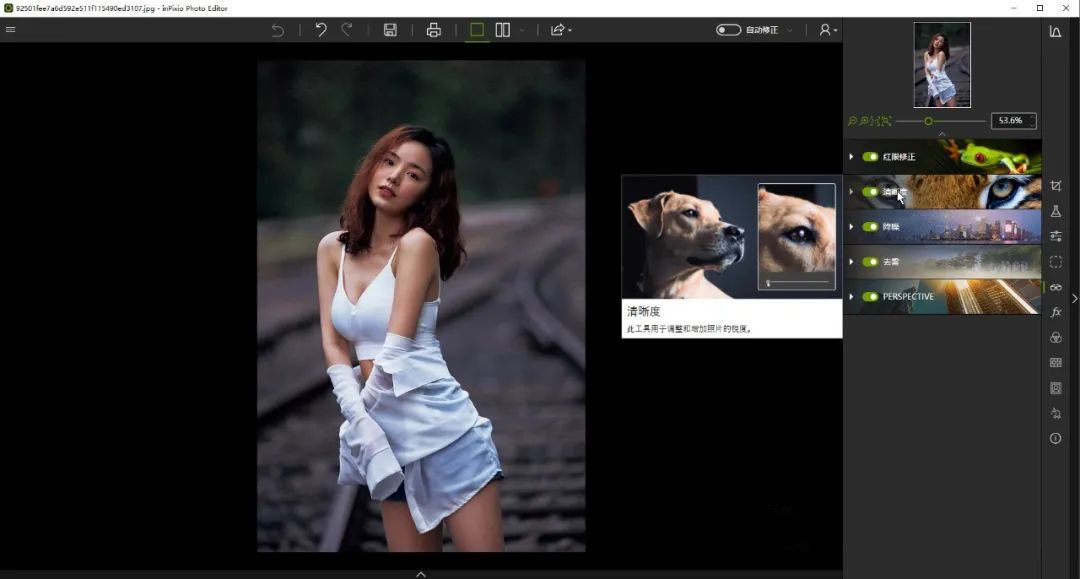Click the 去雾 label
1080x579 pixels.
[891, 262]
